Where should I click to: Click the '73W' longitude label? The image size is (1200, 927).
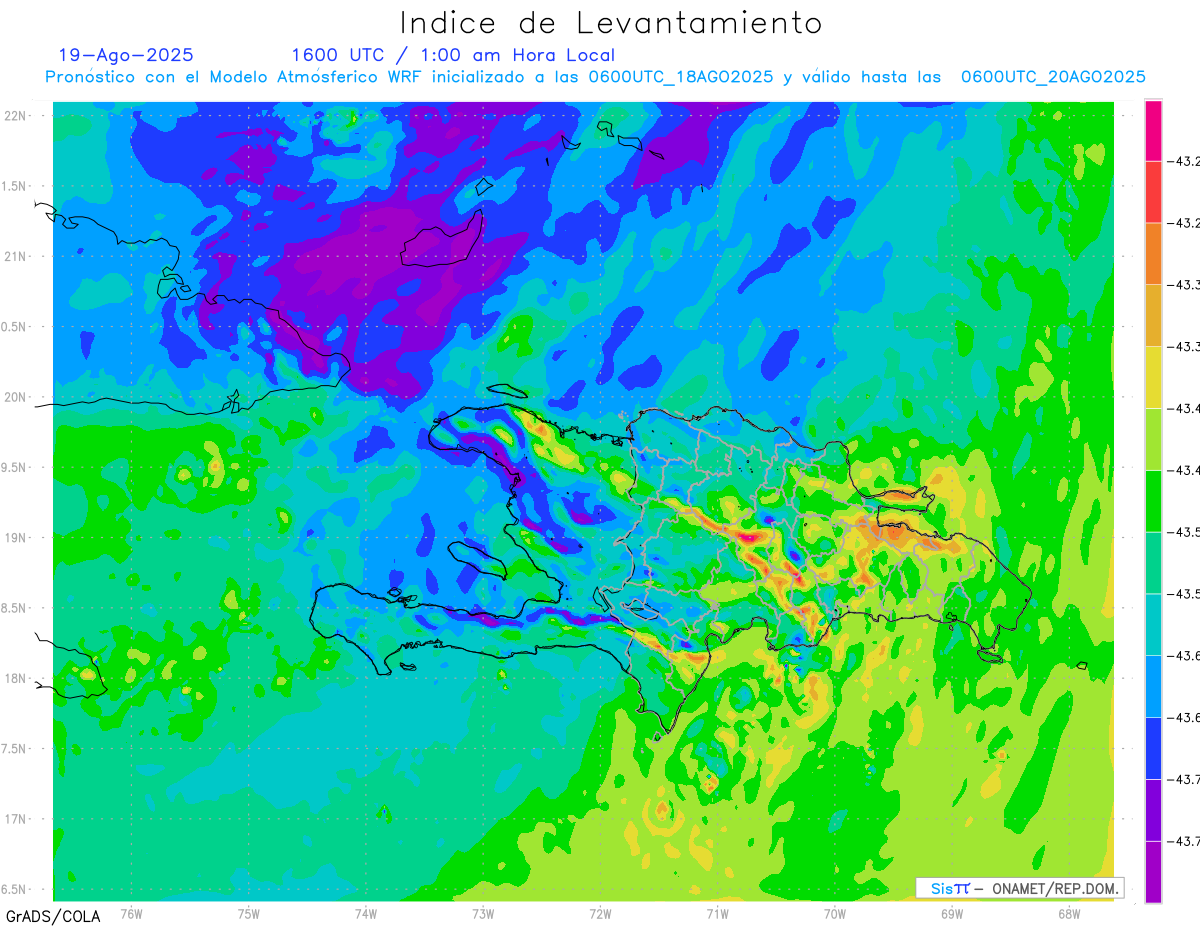pyautogui.click(x=483, y=913)
